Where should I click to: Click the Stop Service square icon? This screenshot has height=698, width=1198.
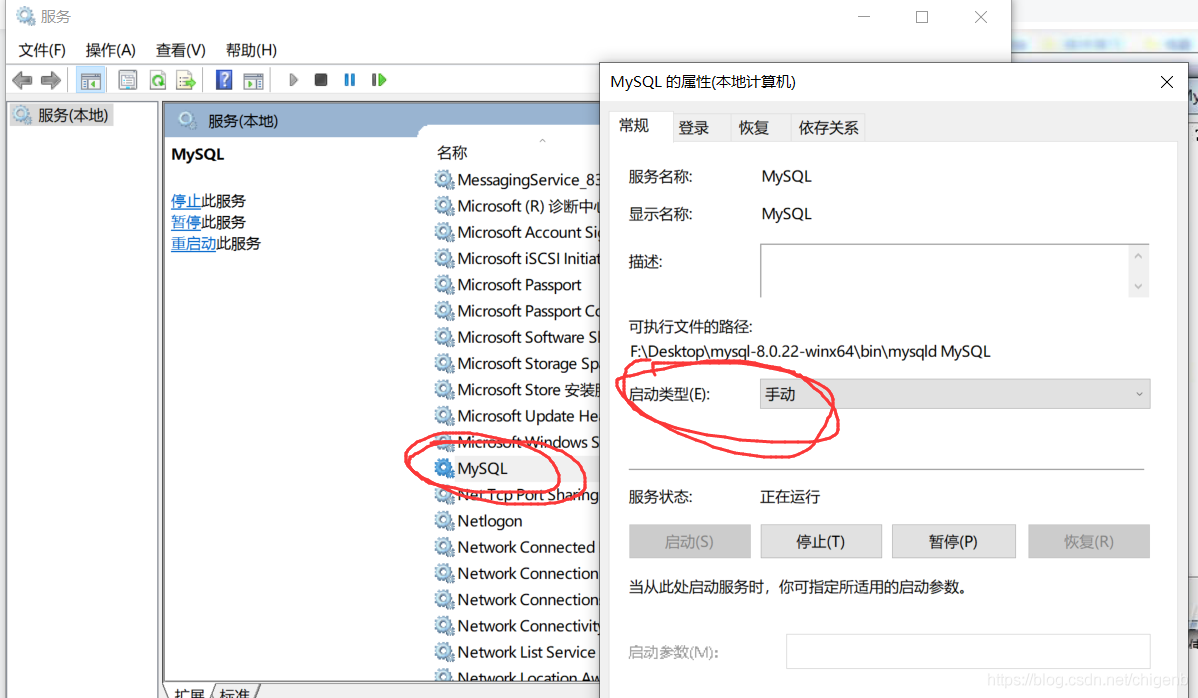321,79
